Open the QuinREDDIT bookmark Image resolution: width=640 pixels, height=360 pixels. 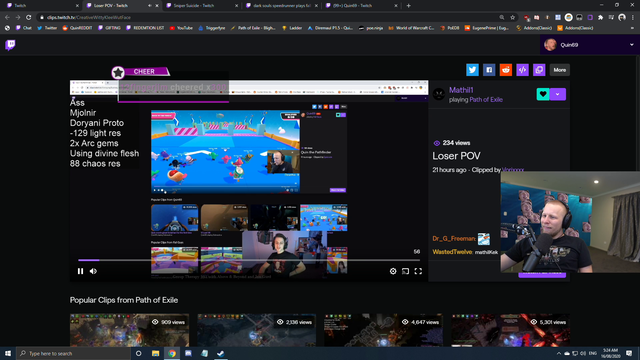[77, 28]
